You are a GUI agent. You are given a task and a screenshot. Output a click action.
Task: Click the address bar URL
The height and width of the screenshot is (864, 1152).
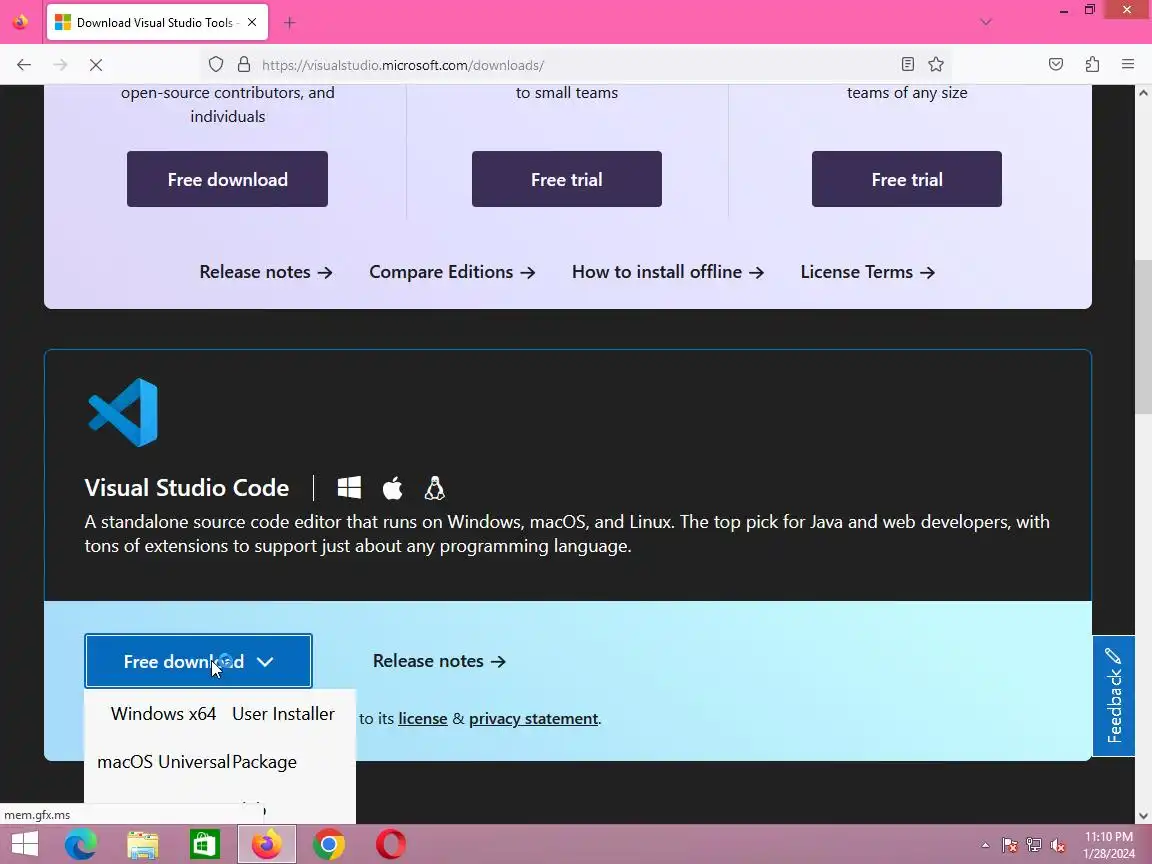(403, 65)
